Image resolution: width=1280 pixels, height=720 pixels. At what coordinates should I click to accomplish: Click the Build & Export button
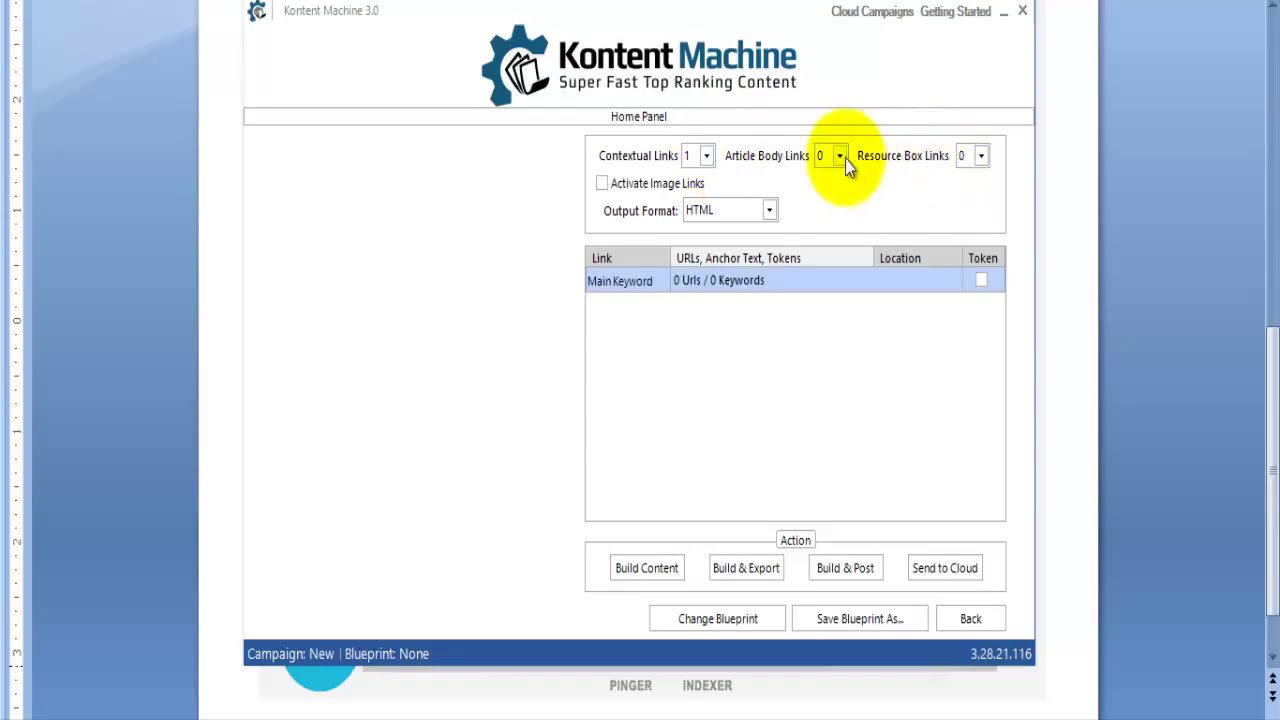click(746, 568)
